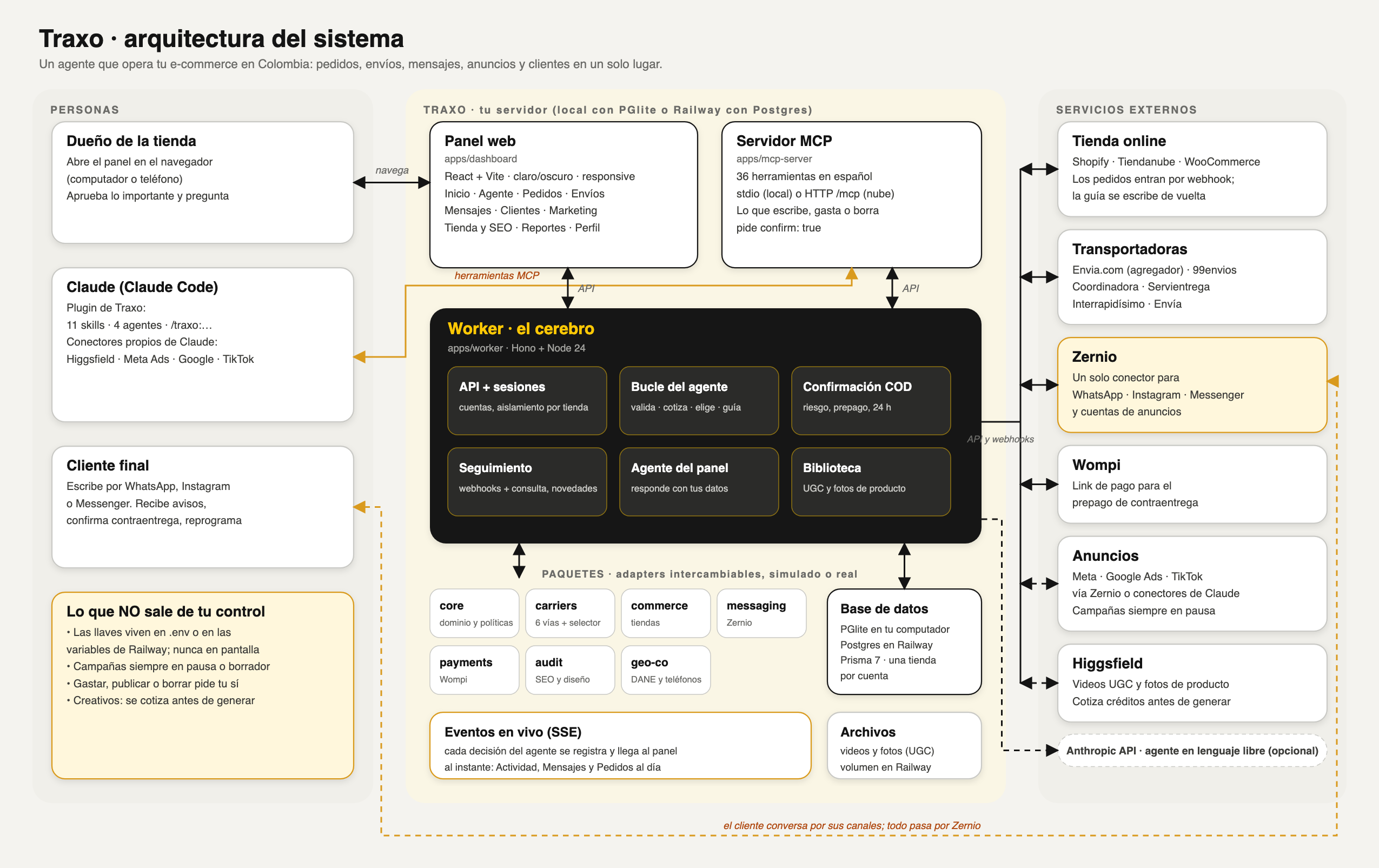Select the dashed 'Anthropic API' pill

1192,751
